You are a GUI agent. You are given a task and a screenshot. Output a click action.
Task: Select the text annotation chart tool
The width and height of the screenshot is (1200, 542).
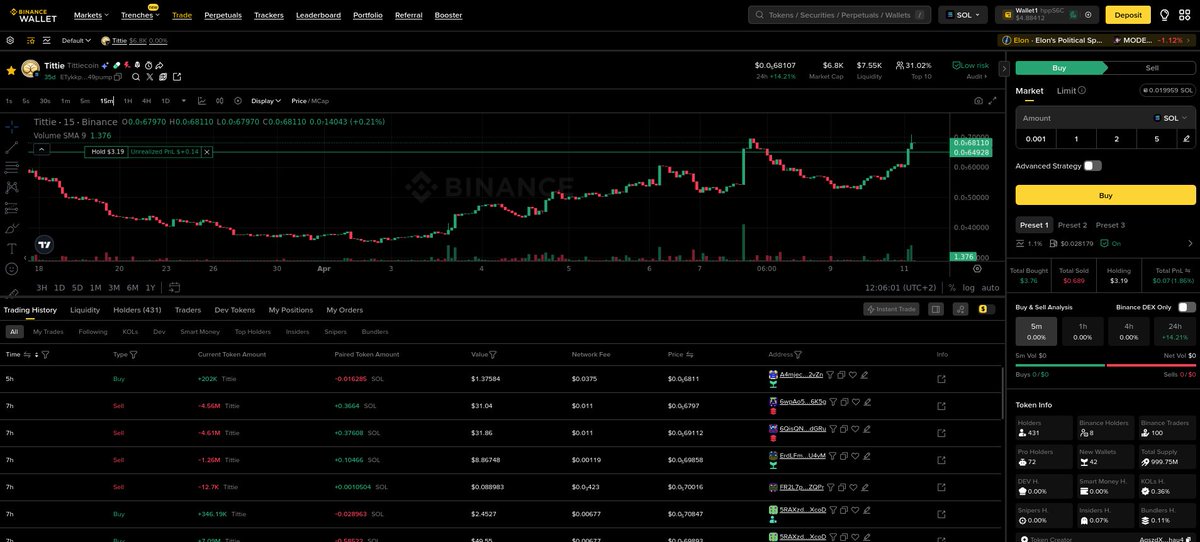(11, 247)
